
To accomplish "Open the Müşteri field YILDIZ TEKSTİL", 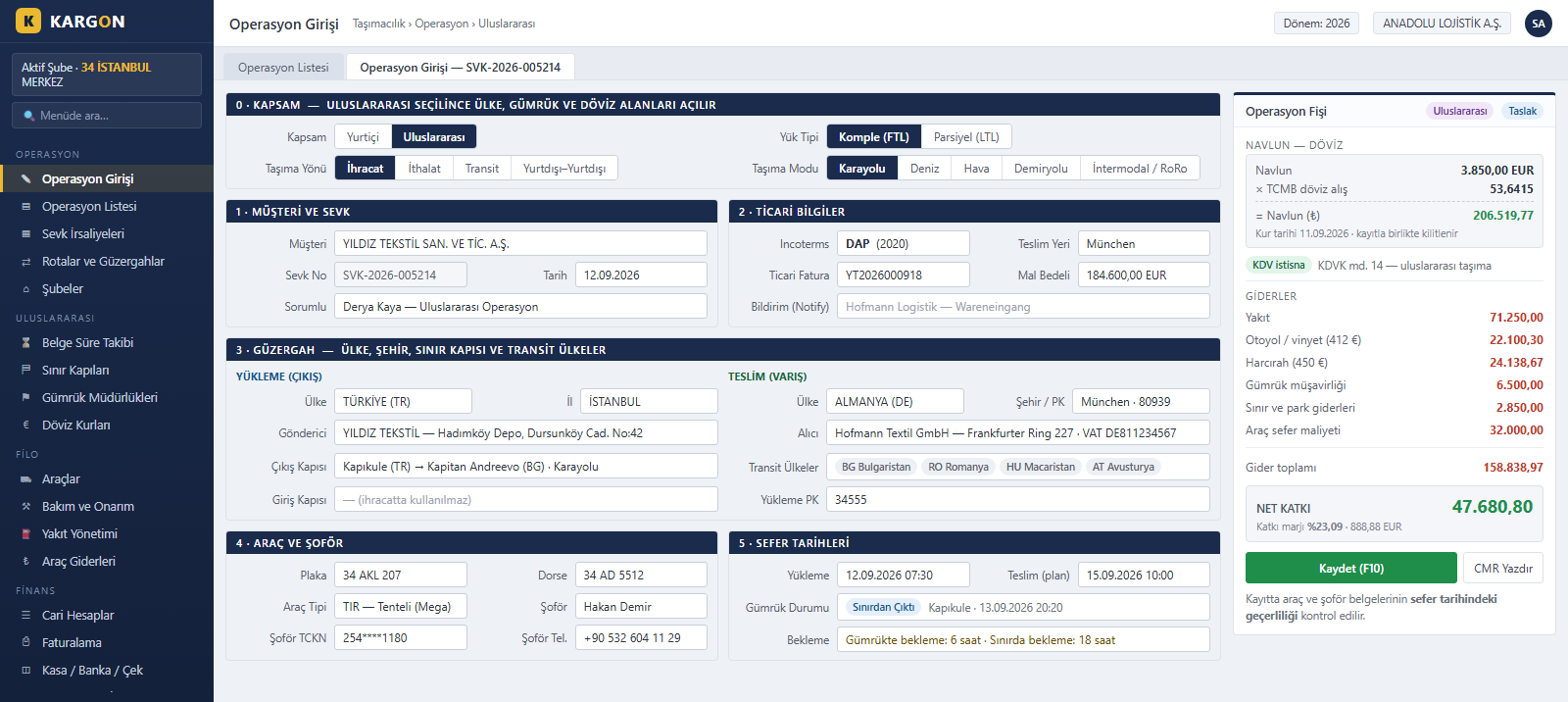I will click(520, 243).
